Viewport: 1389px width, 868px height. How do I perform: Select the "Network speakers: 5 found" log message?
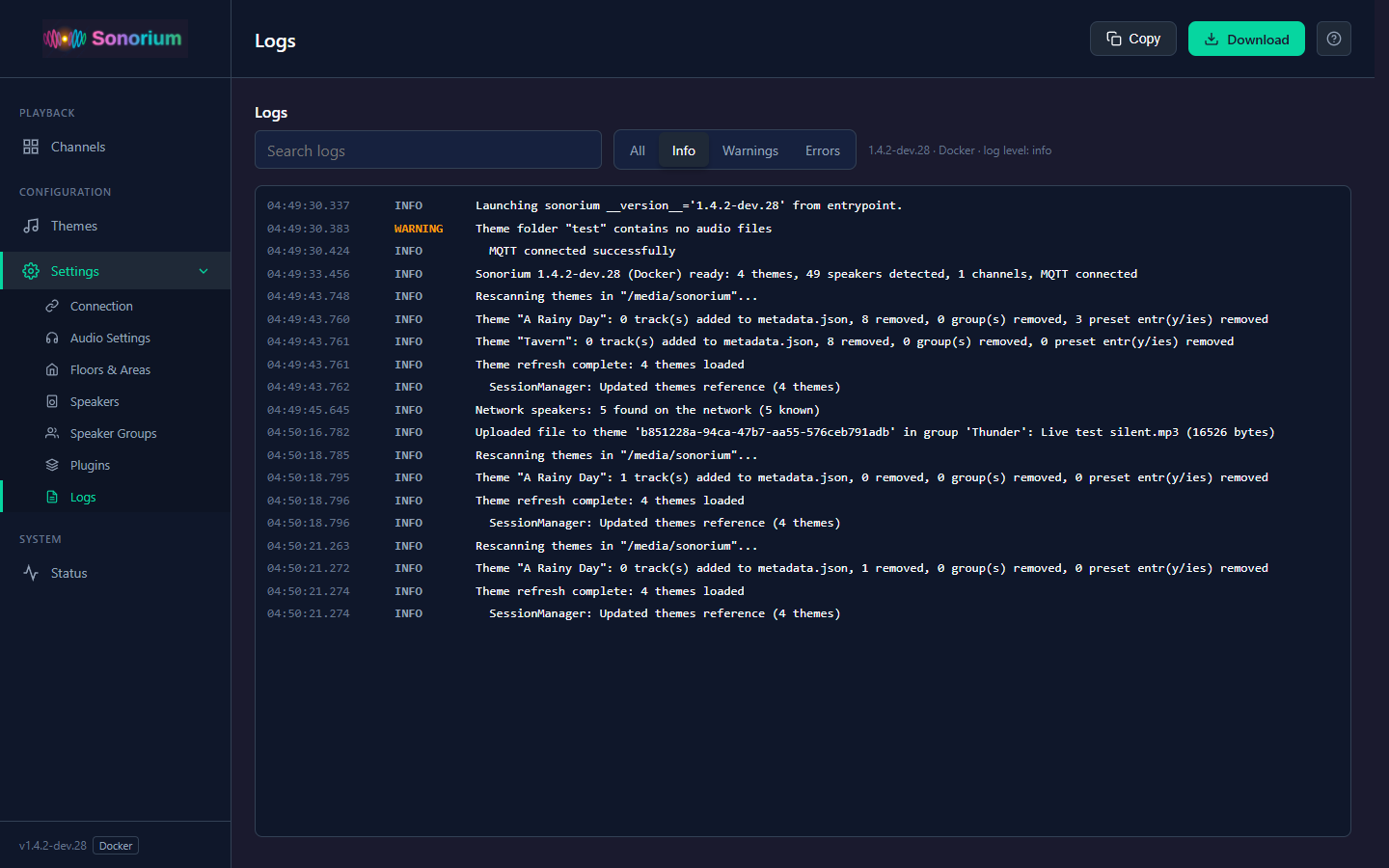(x=647, y=410)
